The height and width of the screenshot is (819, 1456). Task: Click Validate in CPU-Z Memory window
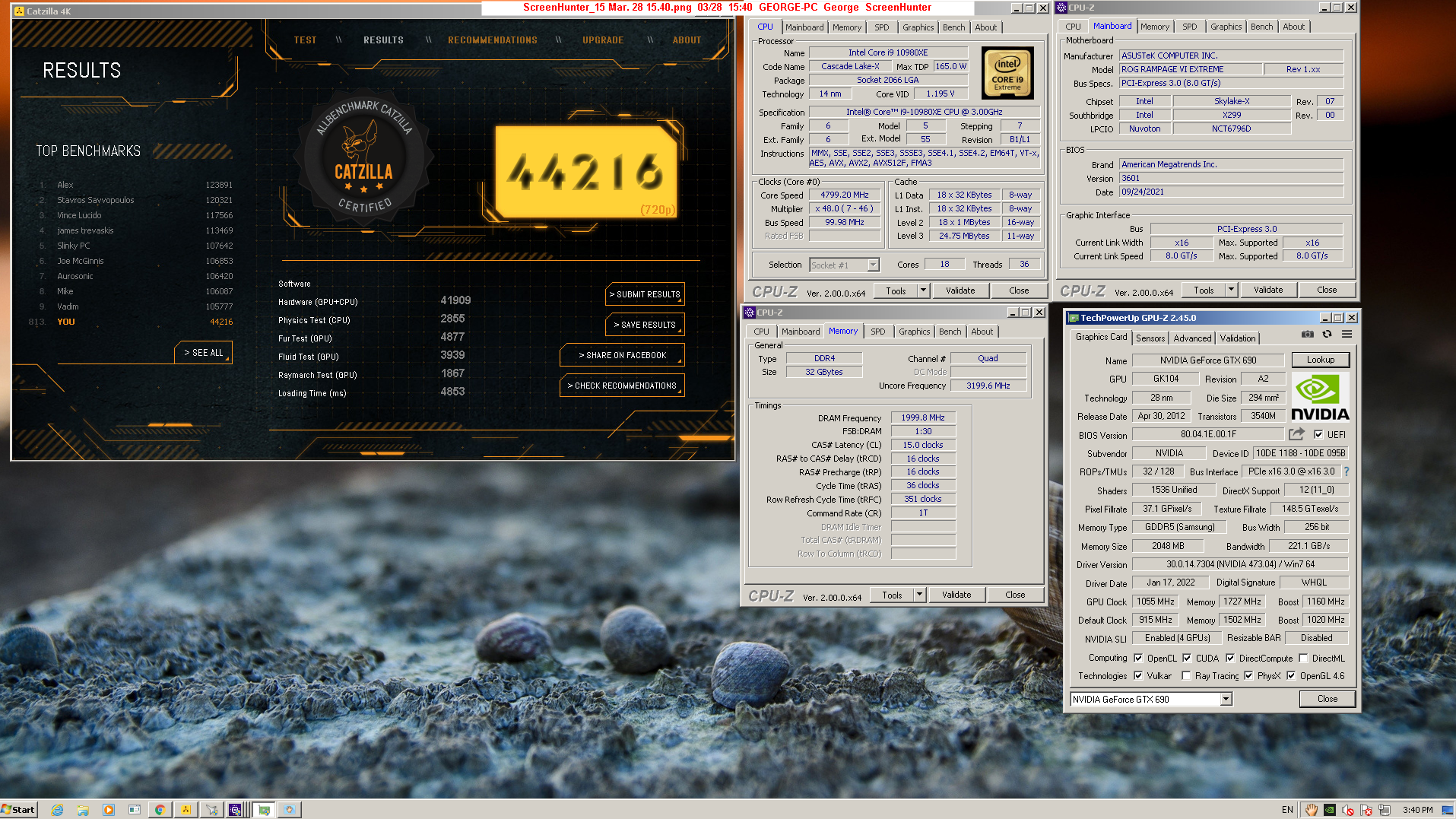956,595
